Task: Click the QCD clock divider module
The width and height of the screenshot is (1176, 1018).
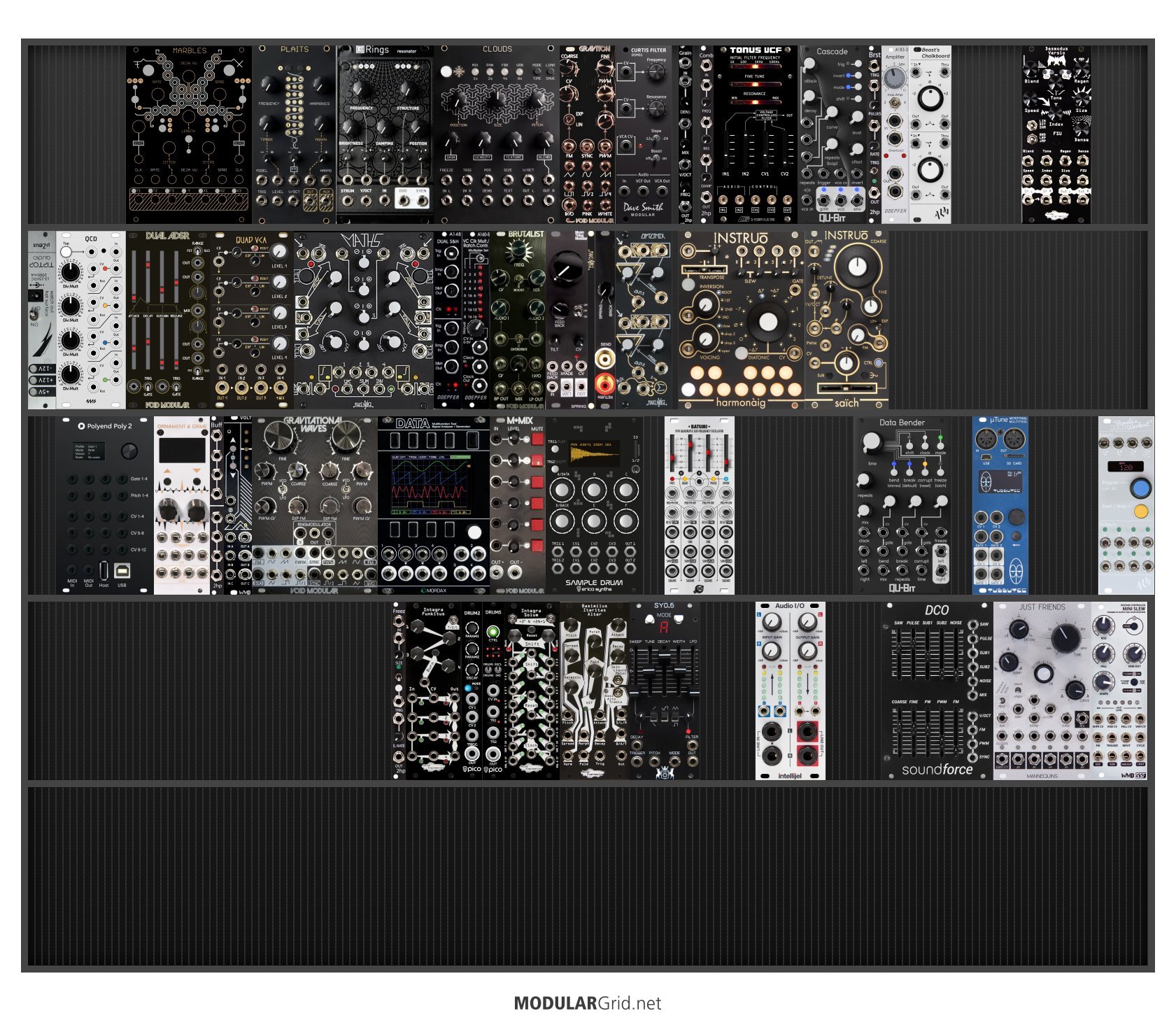Action: 91,320
